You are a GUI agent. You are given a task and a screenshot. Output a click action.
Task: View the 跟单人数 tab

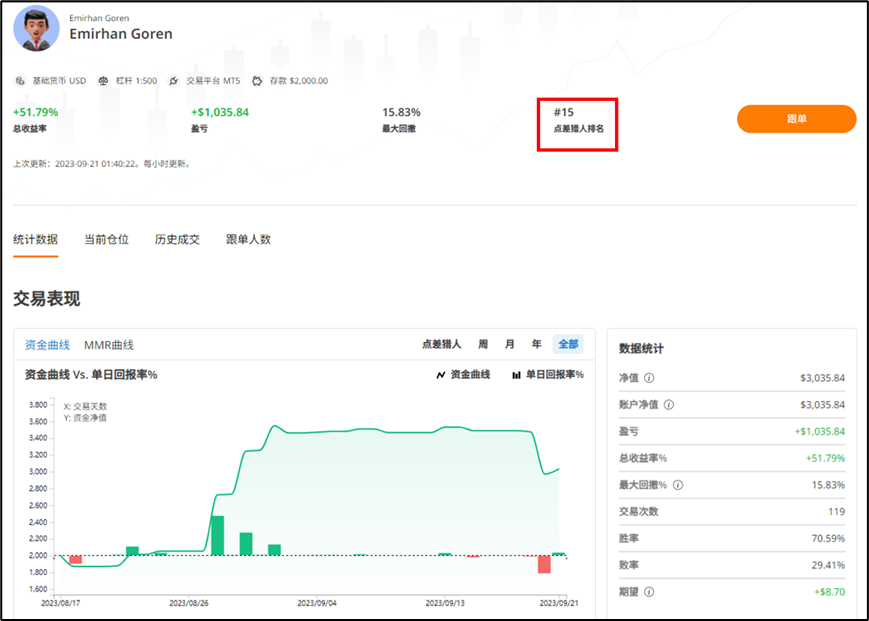(x=248, y=239)
